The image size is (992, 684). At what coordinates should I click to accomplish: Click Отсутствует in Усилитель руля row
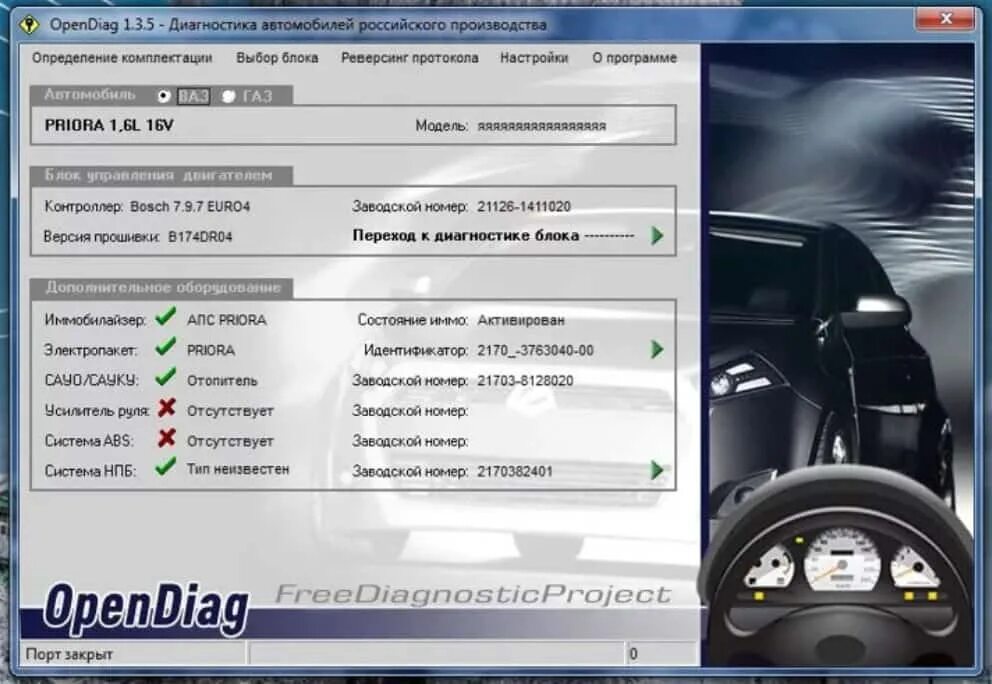(x=230, y=411)
